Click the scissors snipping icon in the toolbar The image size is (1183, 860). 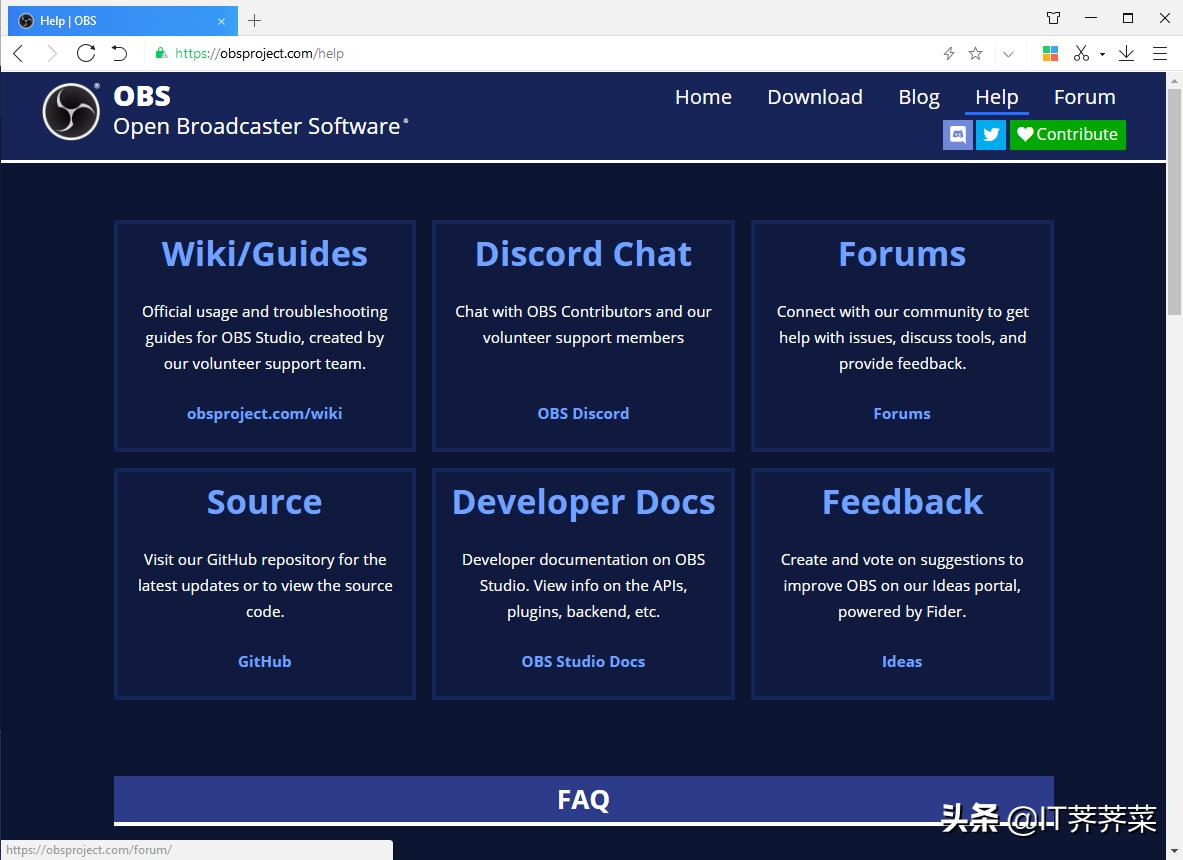coord(1081,53)
